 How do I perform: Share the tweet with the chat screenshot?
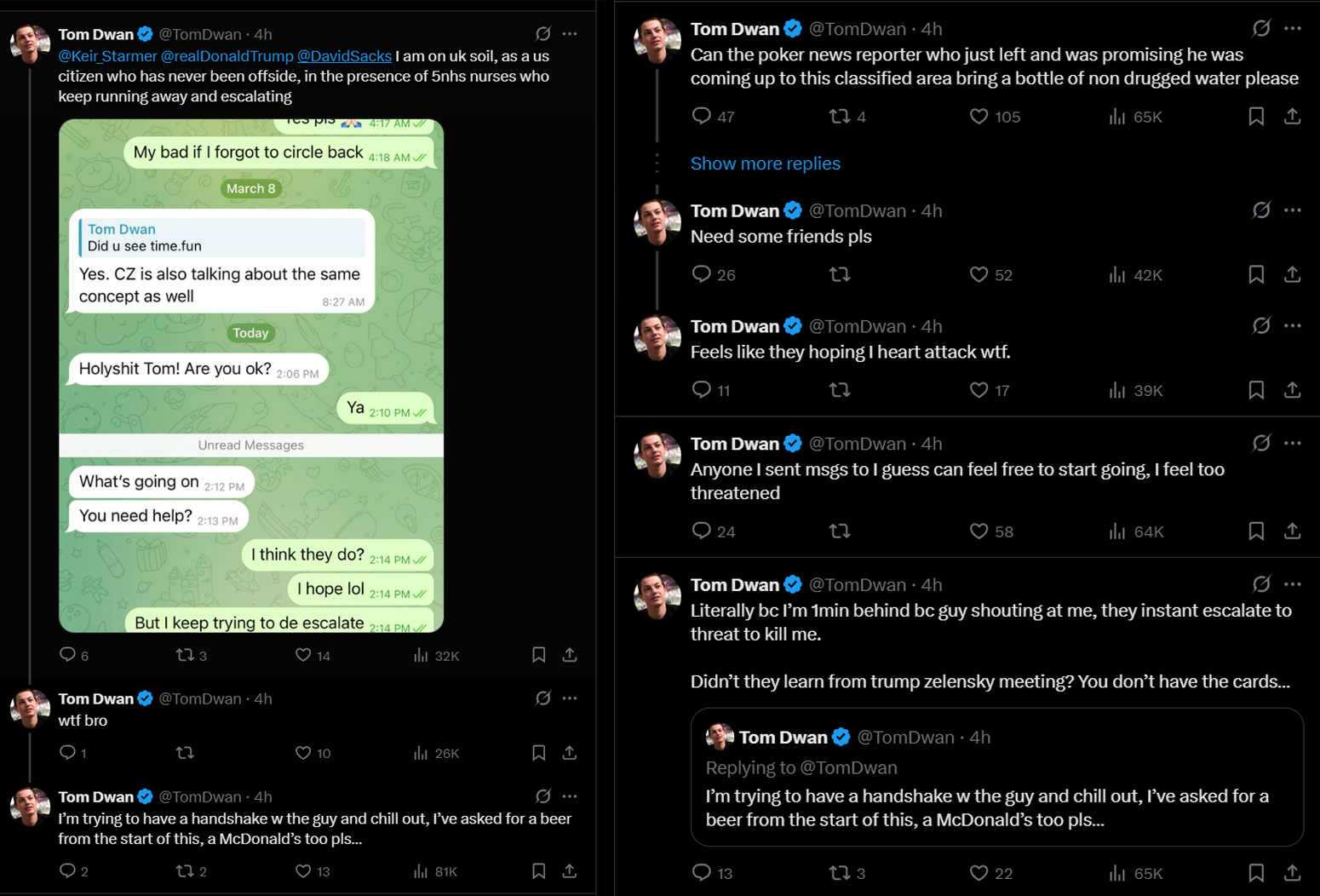(570, 655)
